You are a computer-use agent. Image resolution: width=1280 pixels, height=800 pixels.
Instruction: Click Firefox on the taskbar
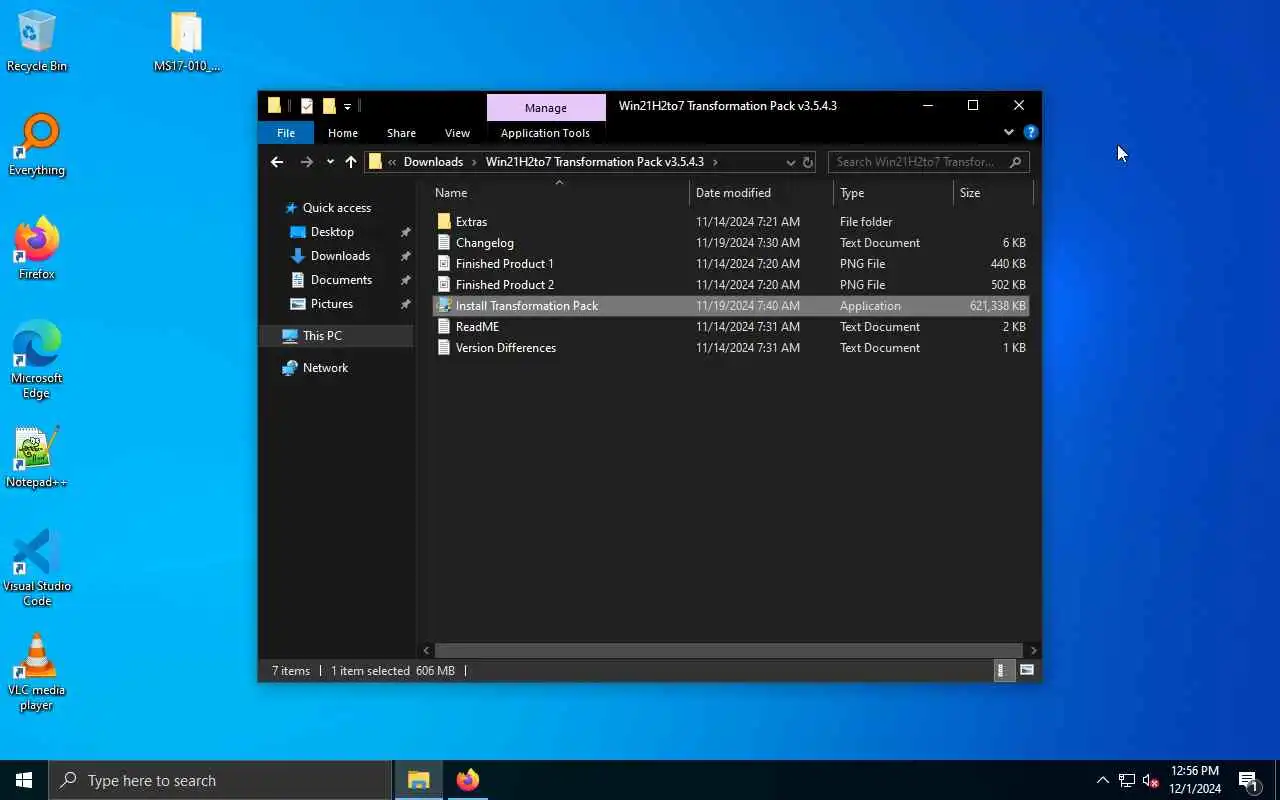pyautogui.click(x=468, y=780)
